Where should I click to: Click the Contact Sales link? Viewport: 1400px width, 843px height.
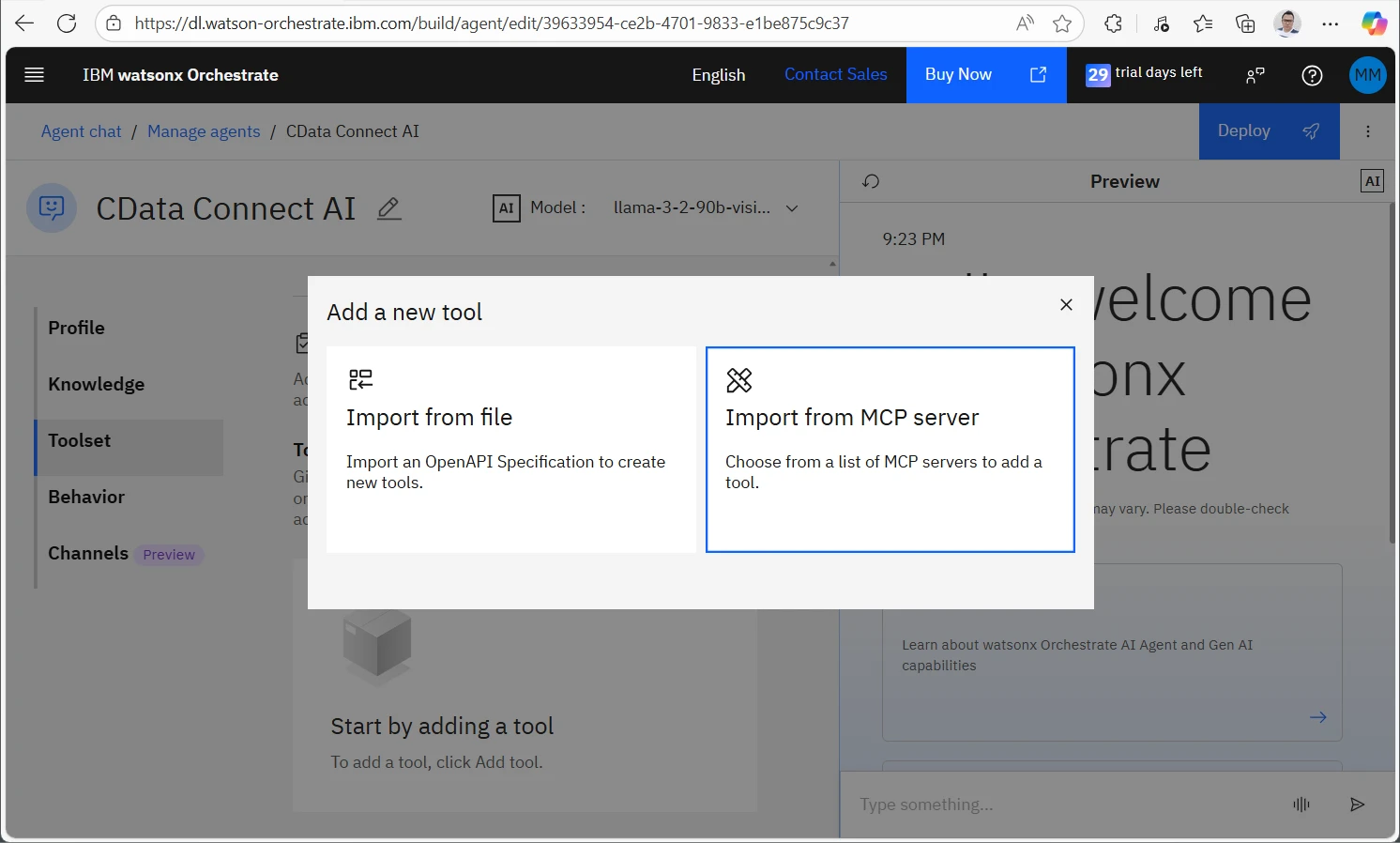tap(835, 74)
